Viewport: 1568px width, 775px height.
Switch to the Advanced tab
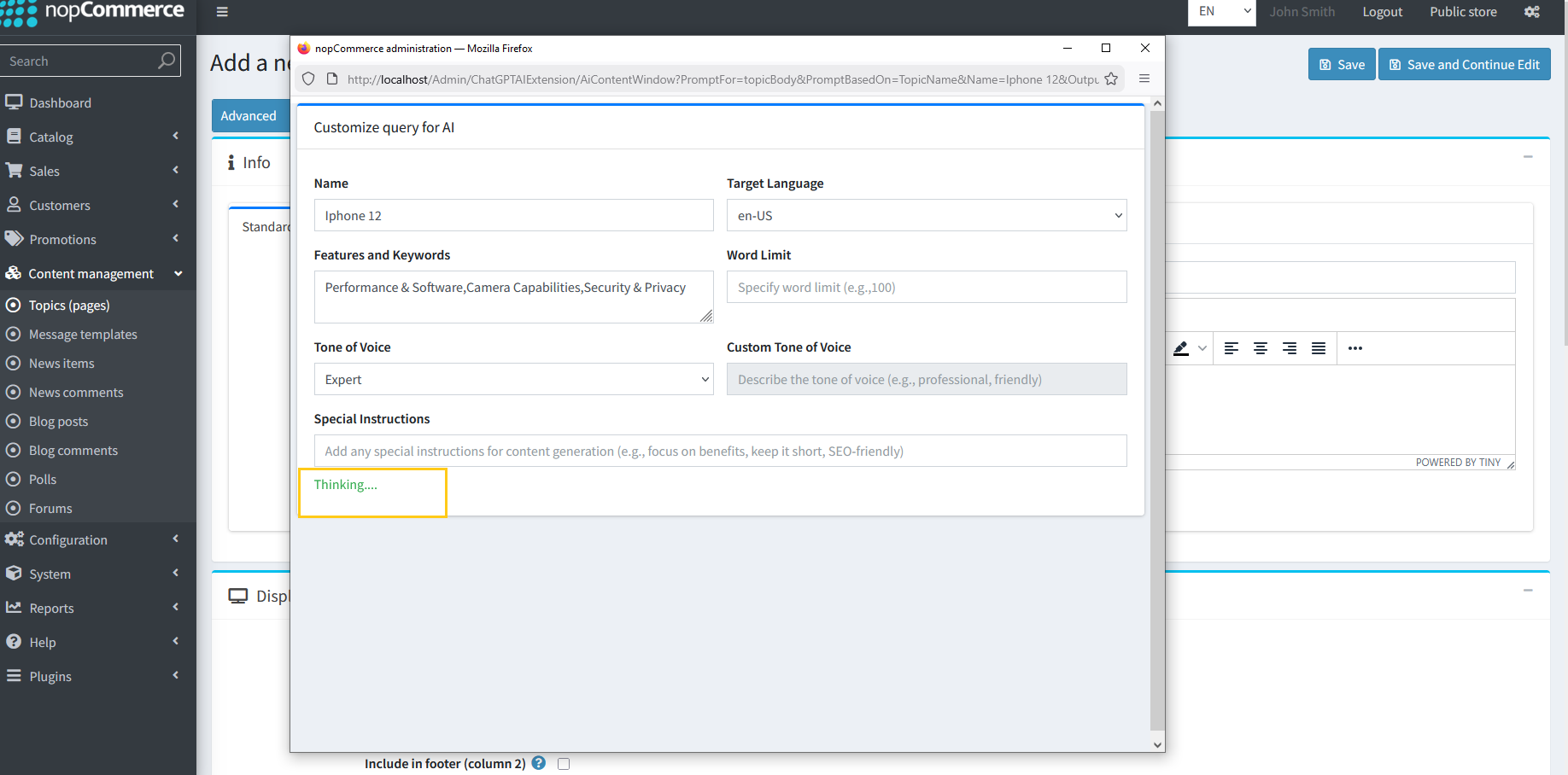click(249, 115)
